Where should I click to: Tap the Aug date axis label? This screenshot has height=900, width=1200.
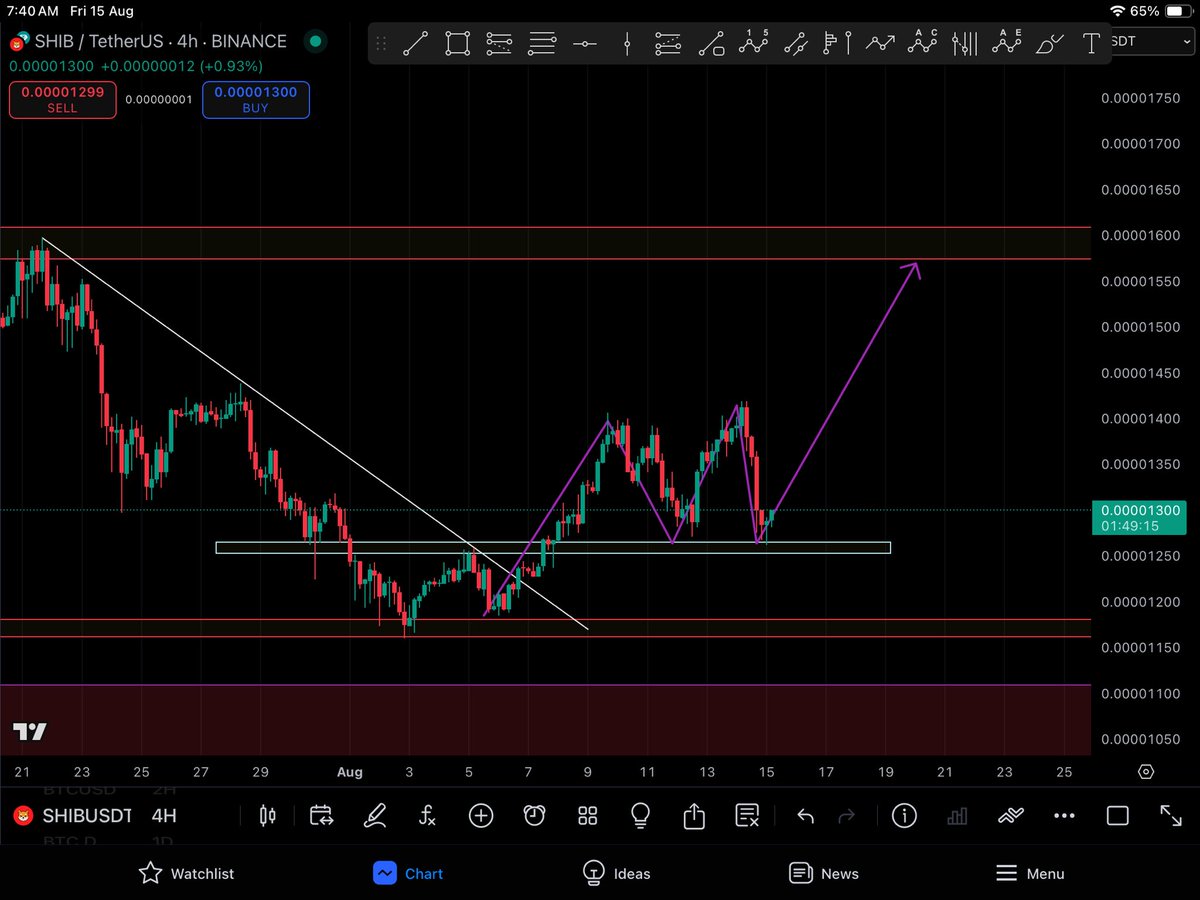coord(349,772)
